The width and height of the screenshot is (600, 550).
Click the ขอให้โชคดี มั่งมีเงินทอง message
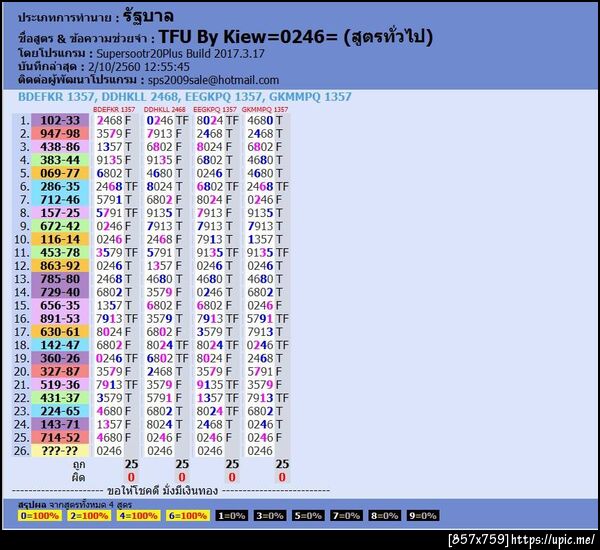coord(162,491)
